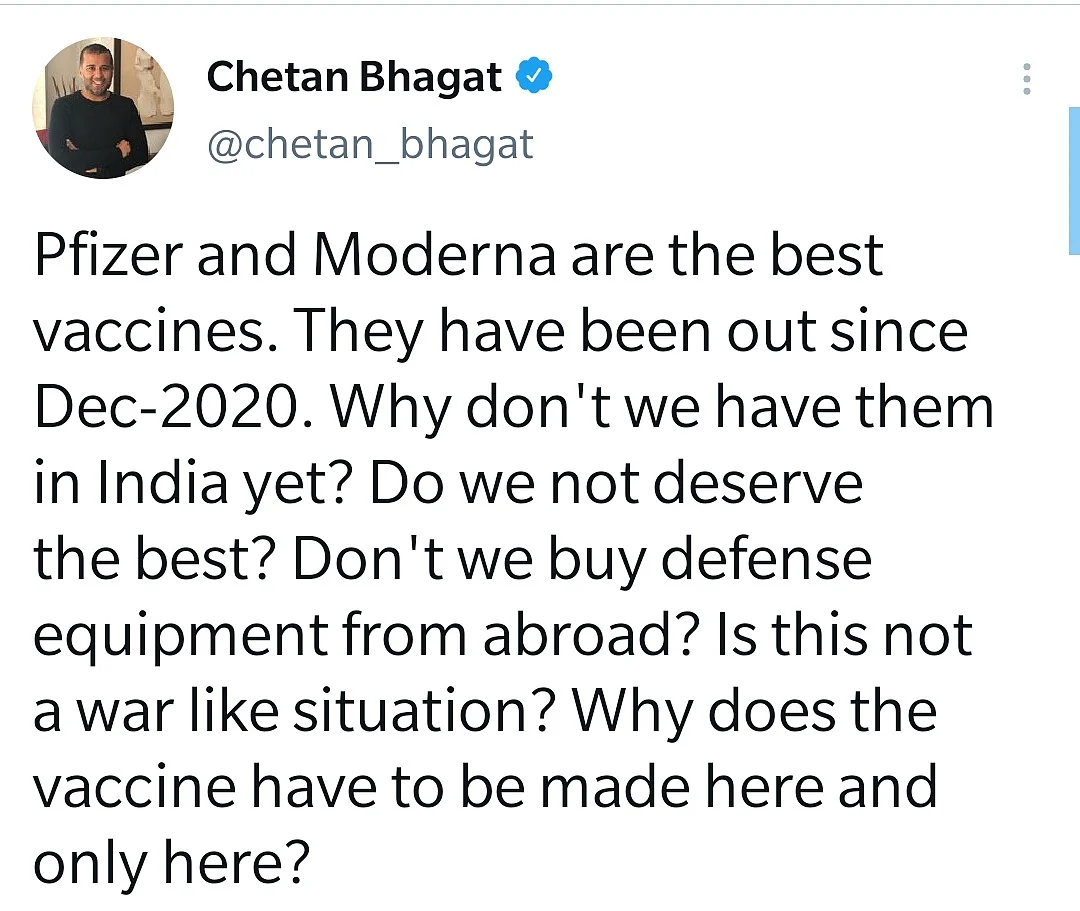Click the blue scrollbar at right edge

(1074, 181)
